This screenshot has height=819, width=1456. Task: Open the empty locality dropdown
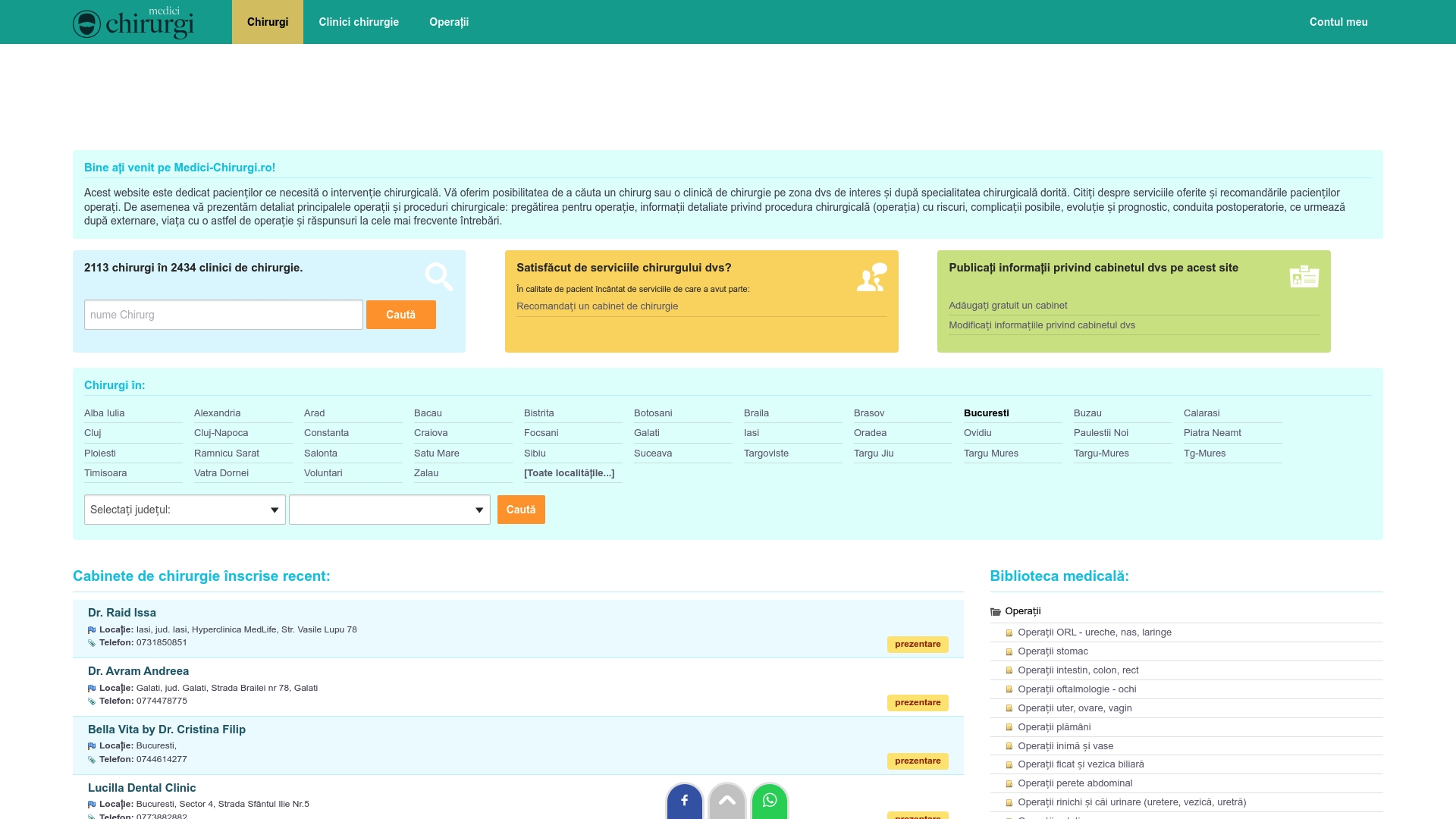[x=389, y=510]
